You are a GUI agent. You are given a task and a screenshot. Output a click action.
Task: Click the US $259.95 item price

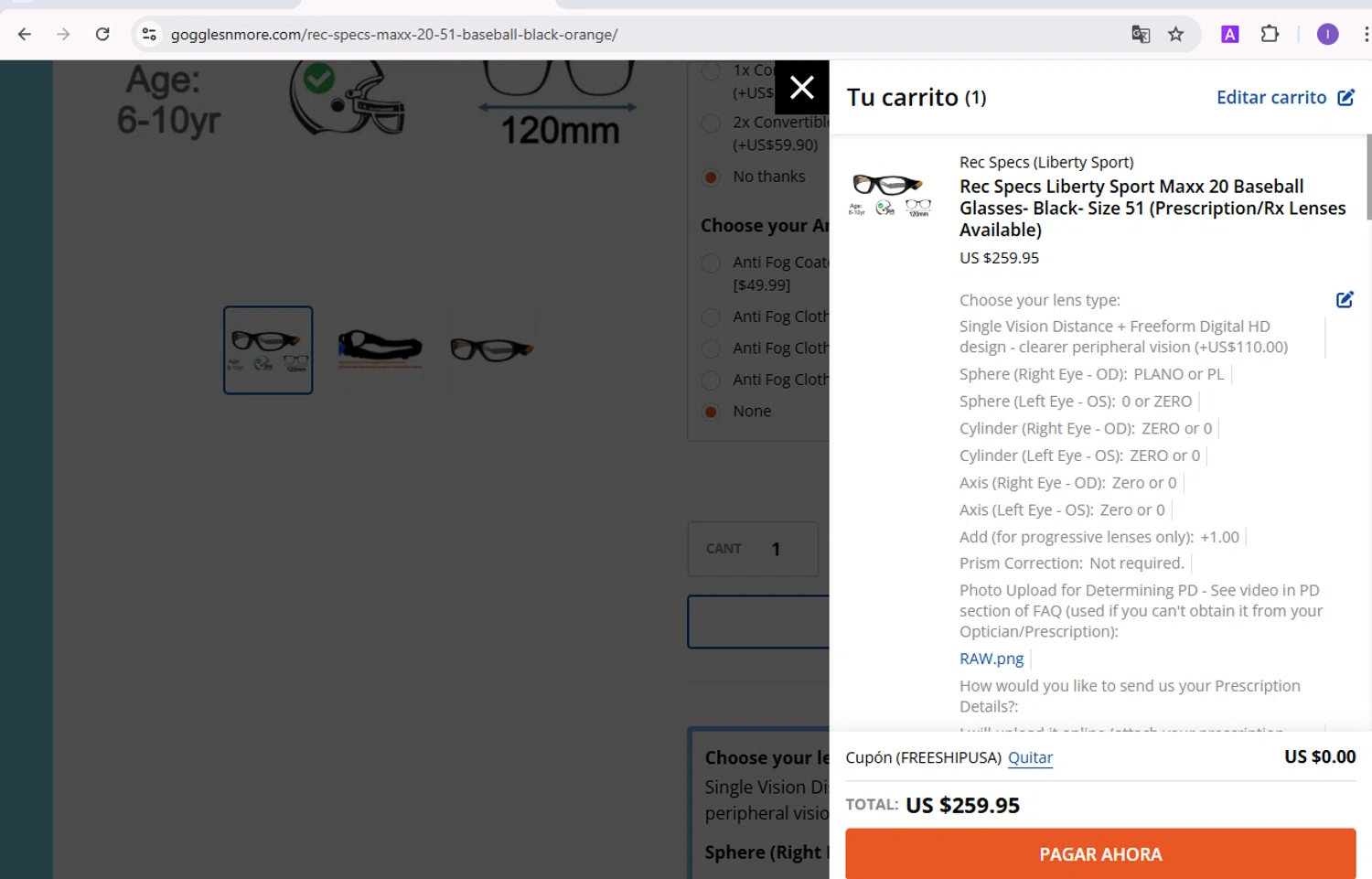point(999,258)
